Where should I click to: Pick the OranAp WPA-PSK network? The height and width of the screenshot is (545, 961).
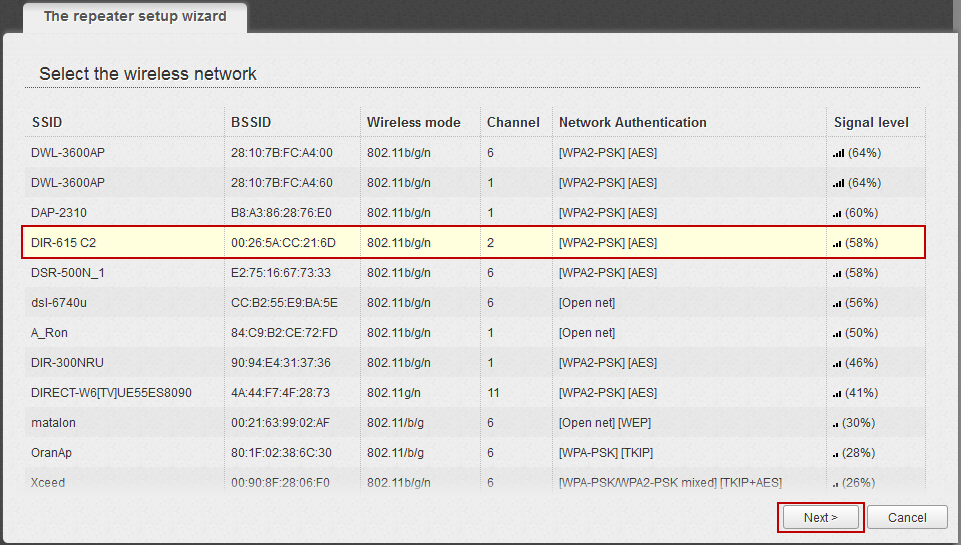click(x=52, y=453)
